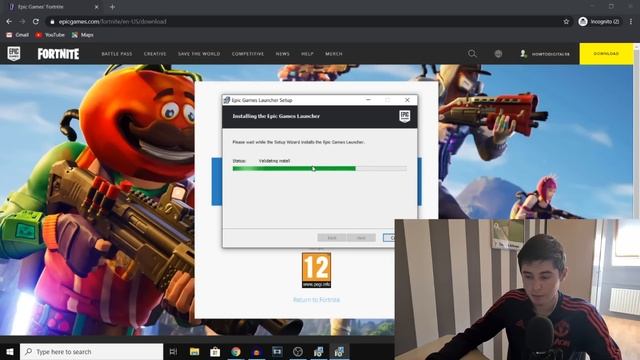This screenshot has width=640, height=360.
Task: Open the MERCH menu item
Action: (x=334, y=54)
